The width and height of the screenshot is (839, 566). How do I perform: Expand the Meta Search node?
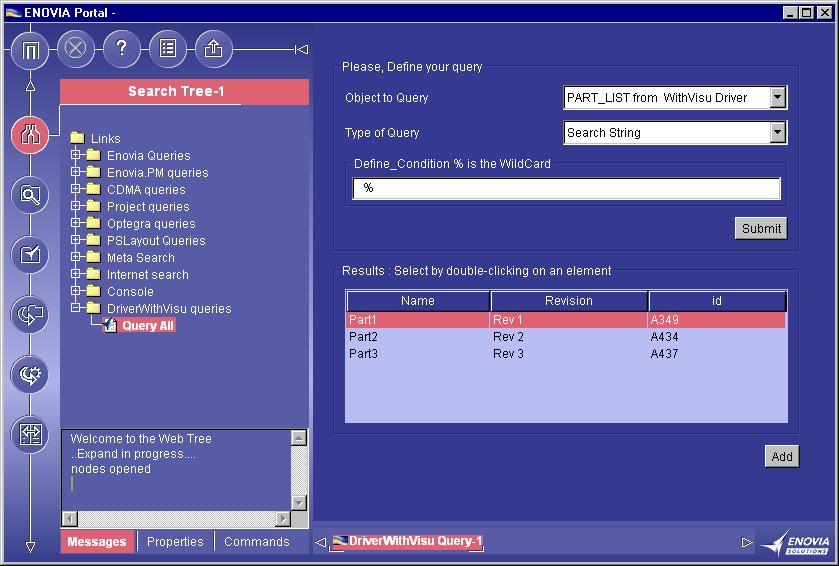tap(75, 257)
